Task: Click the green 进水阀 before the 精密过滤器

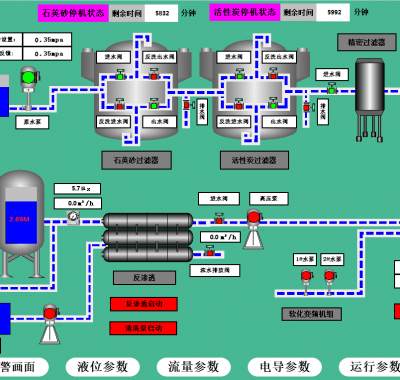Action: 331,89
